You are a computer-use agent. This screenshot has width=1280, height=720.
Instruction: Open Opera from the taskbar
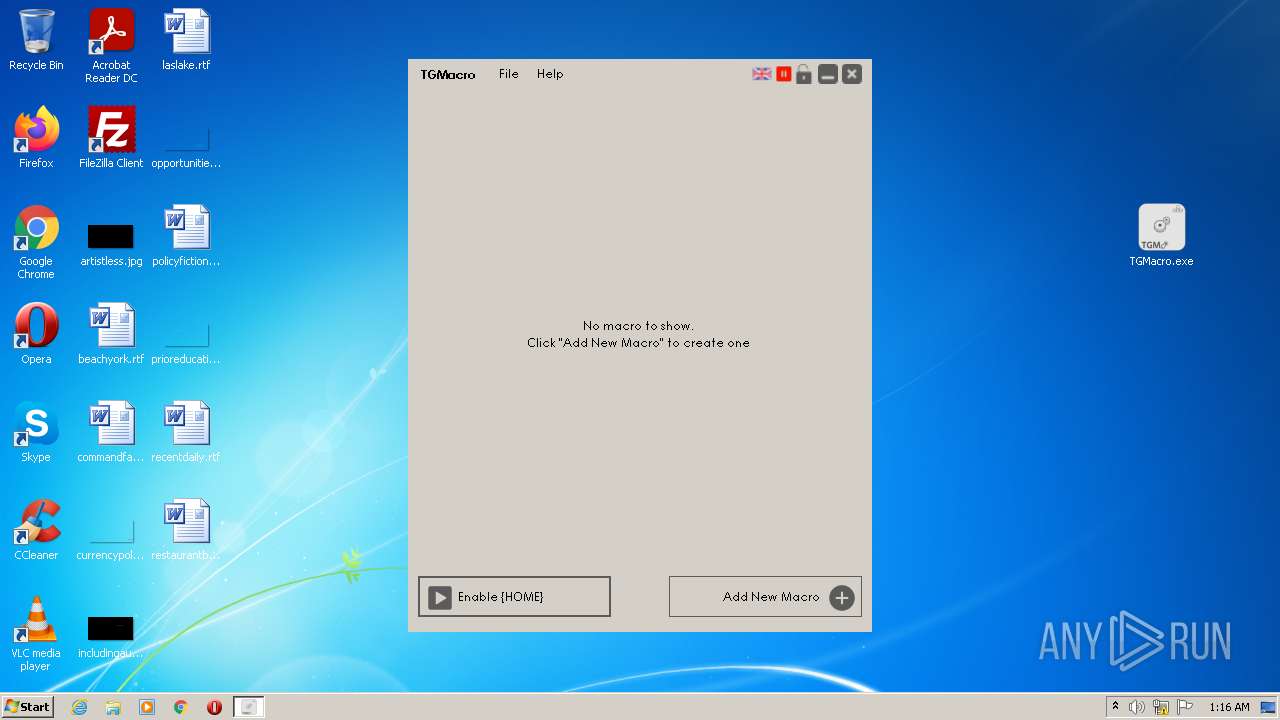tap(214, 707)
